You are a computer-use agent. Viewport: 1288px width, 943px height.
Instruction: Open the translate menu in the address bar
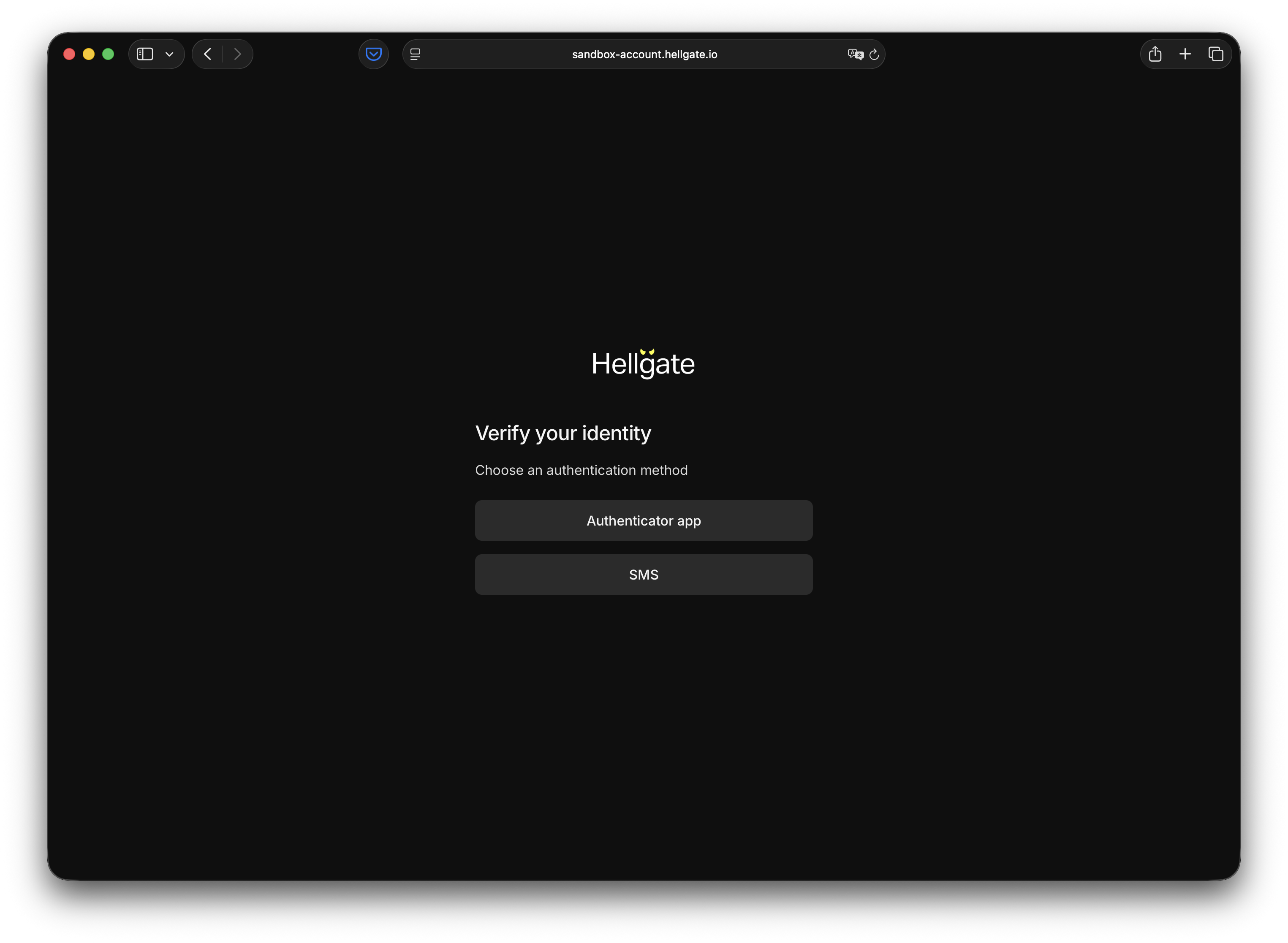tap(855, 54)
